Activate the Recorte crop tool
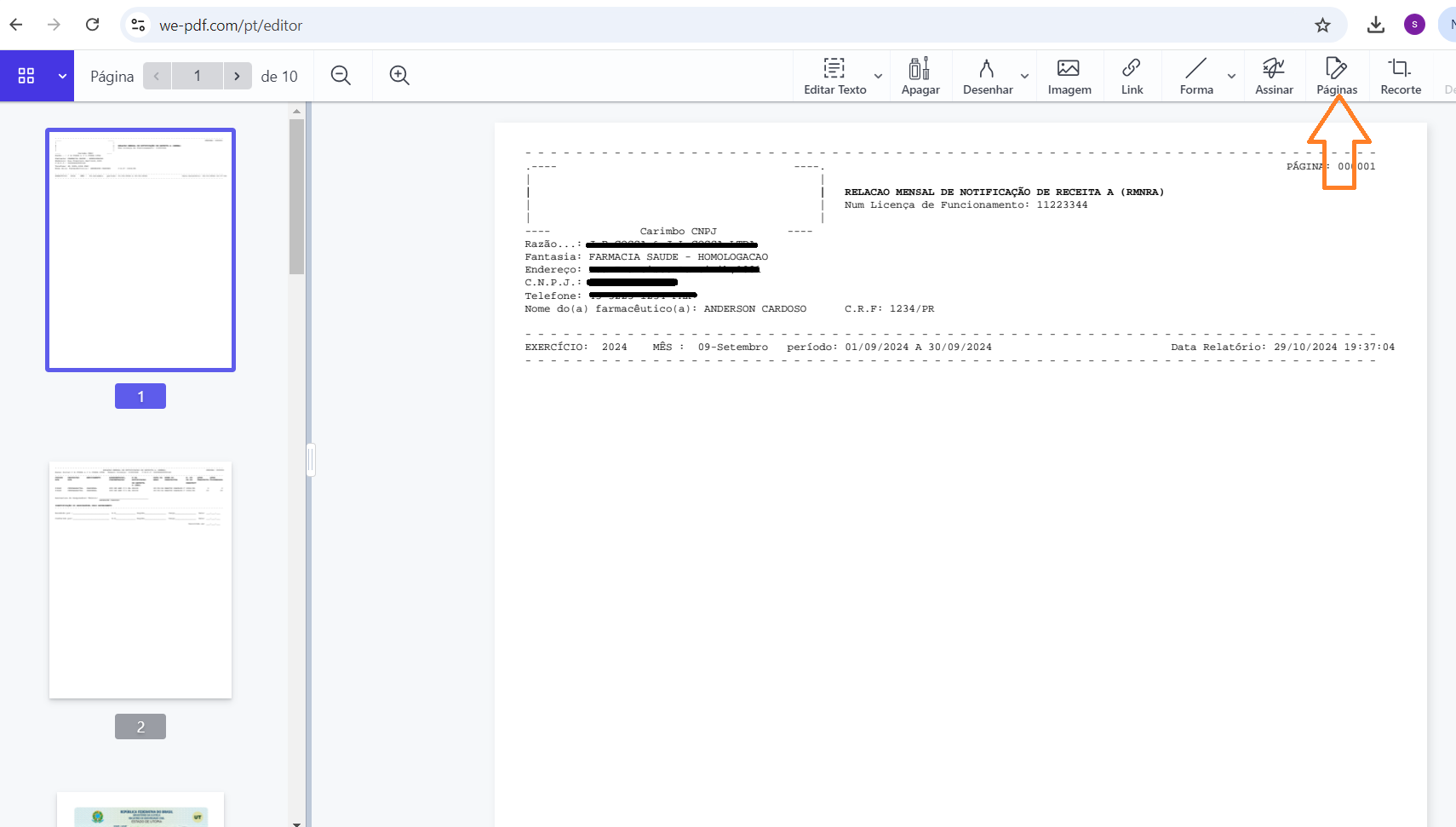 [1400, 76]
